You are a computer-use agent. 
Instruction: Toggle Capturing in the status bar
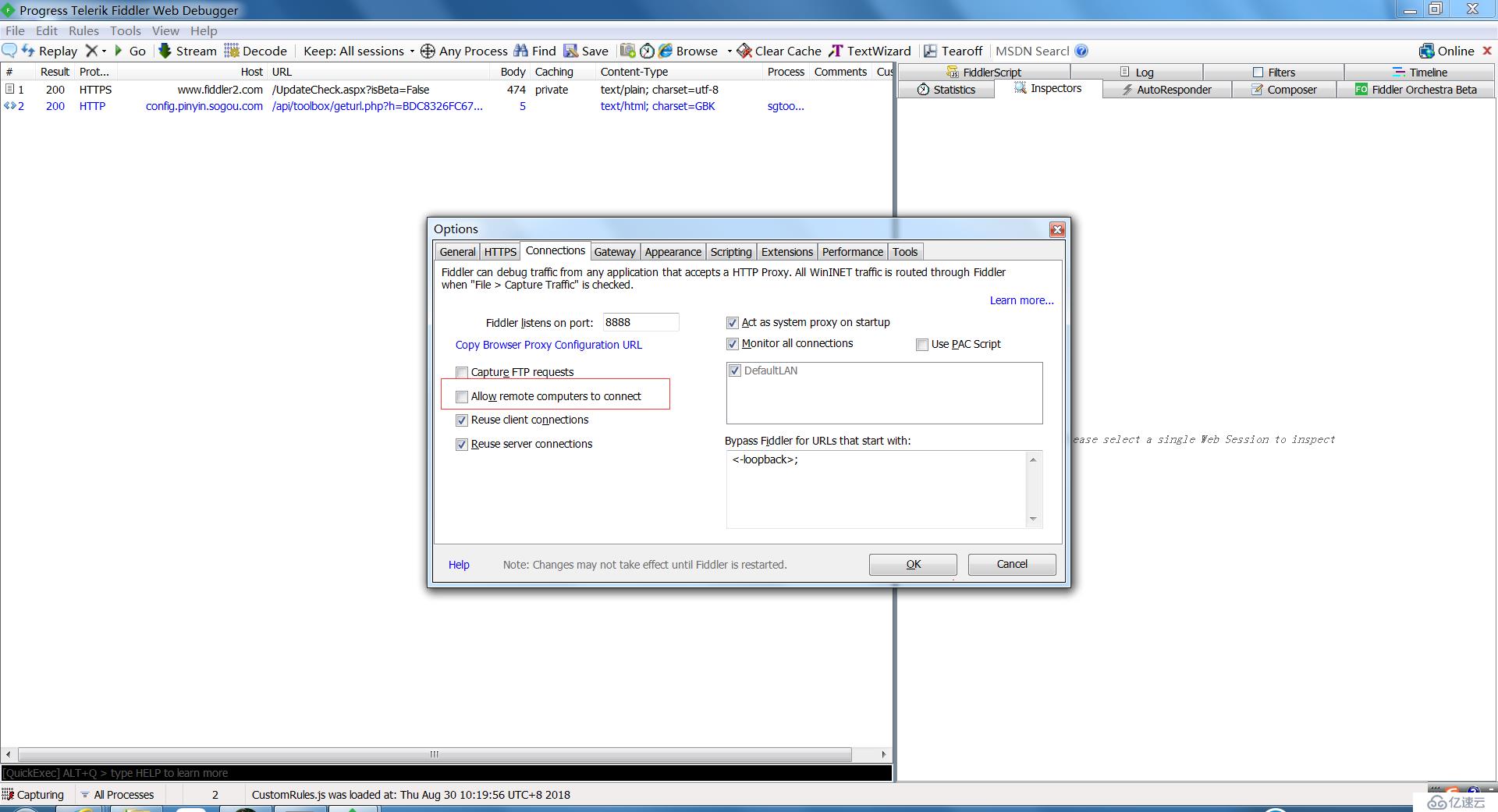(34, 795)
